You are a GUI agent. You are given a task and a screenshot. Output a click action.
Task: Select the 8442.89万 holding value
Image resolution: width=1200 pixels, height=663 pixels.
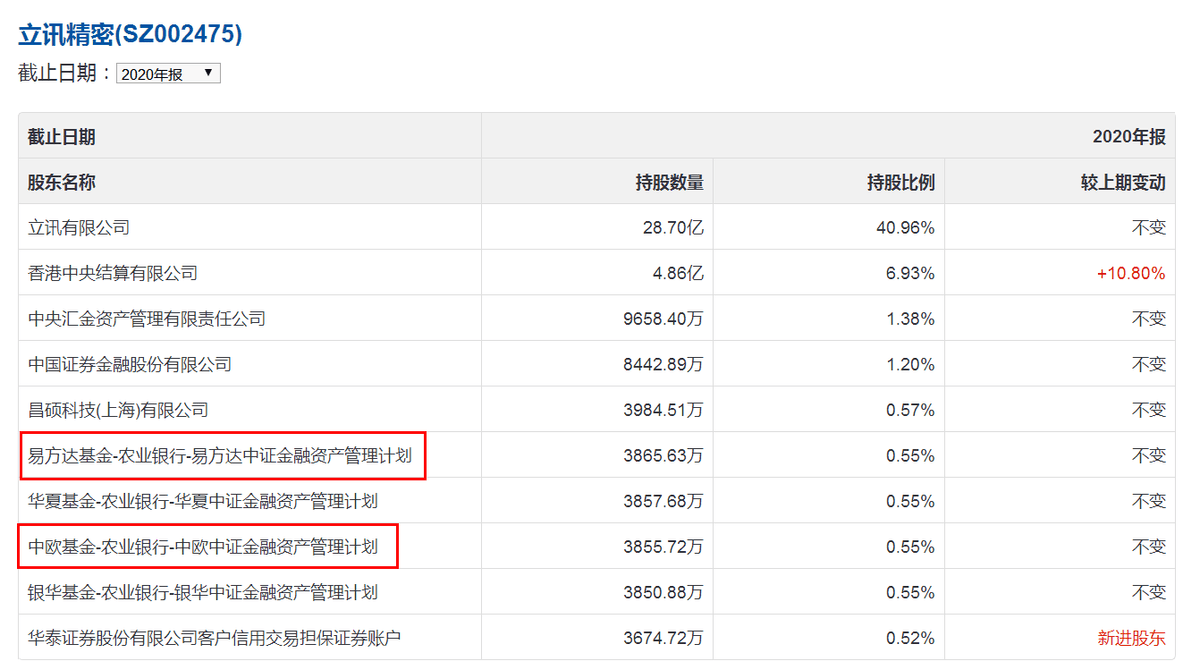point(663,364)
